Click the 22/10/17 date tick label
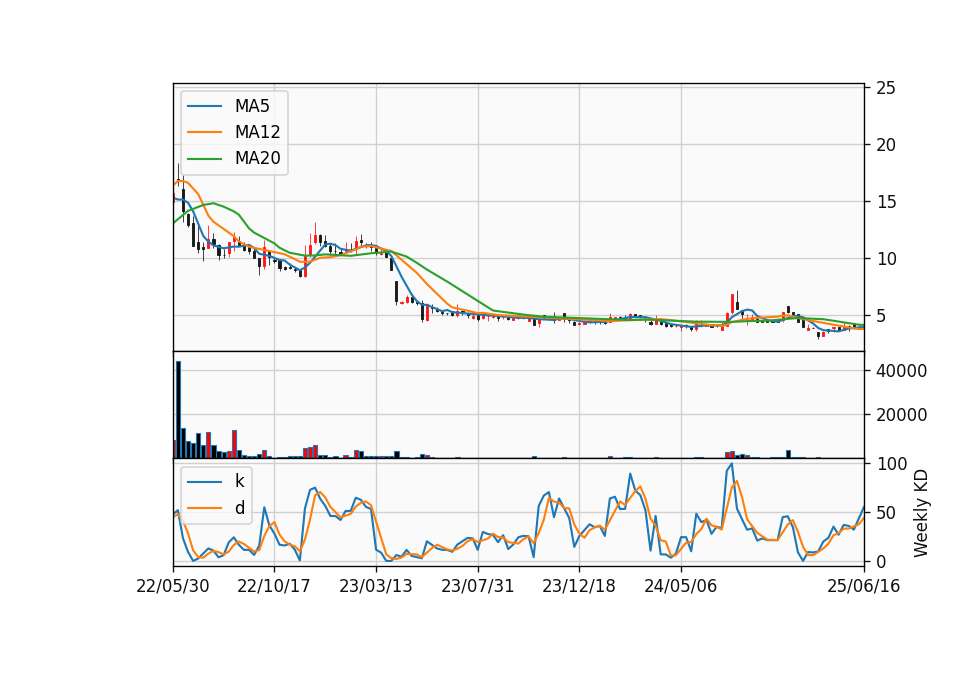The image size is (960, 690). tap(274, 586)
